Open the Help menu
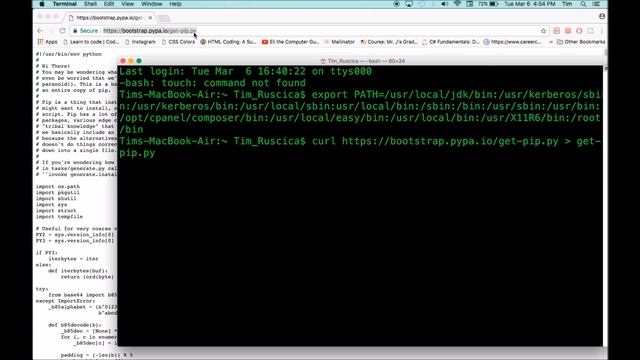The width and height of the screenshot is (640, 360). point(175,4)
